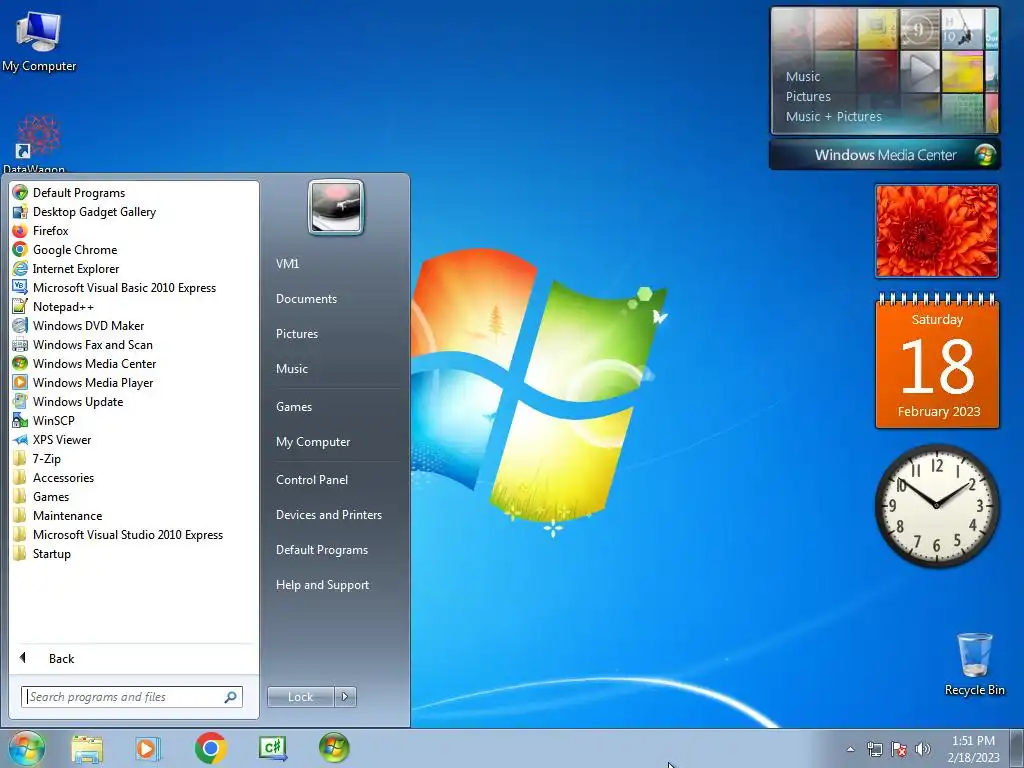Lock the computer with the Lock button
This screenshot has height=768, width=1024.
tap(300, 697)
